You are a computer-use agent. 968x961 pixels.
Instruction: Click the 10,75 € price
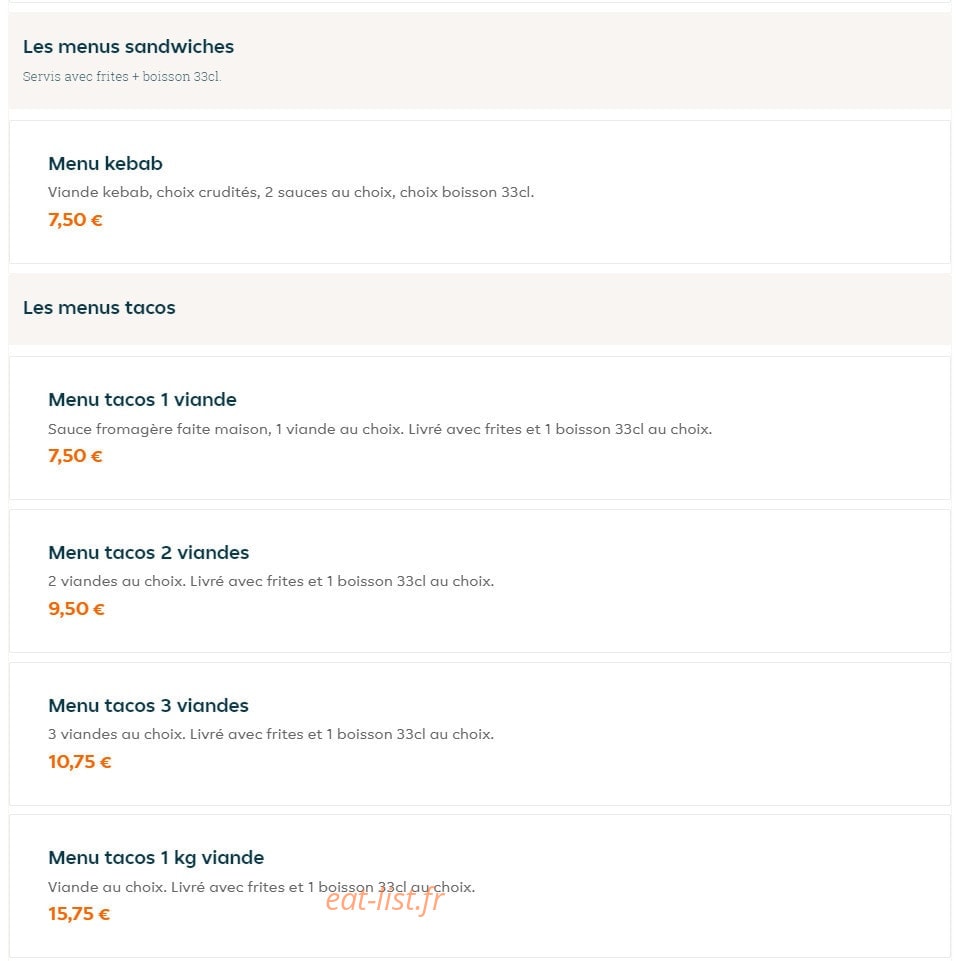coord(80,762)
